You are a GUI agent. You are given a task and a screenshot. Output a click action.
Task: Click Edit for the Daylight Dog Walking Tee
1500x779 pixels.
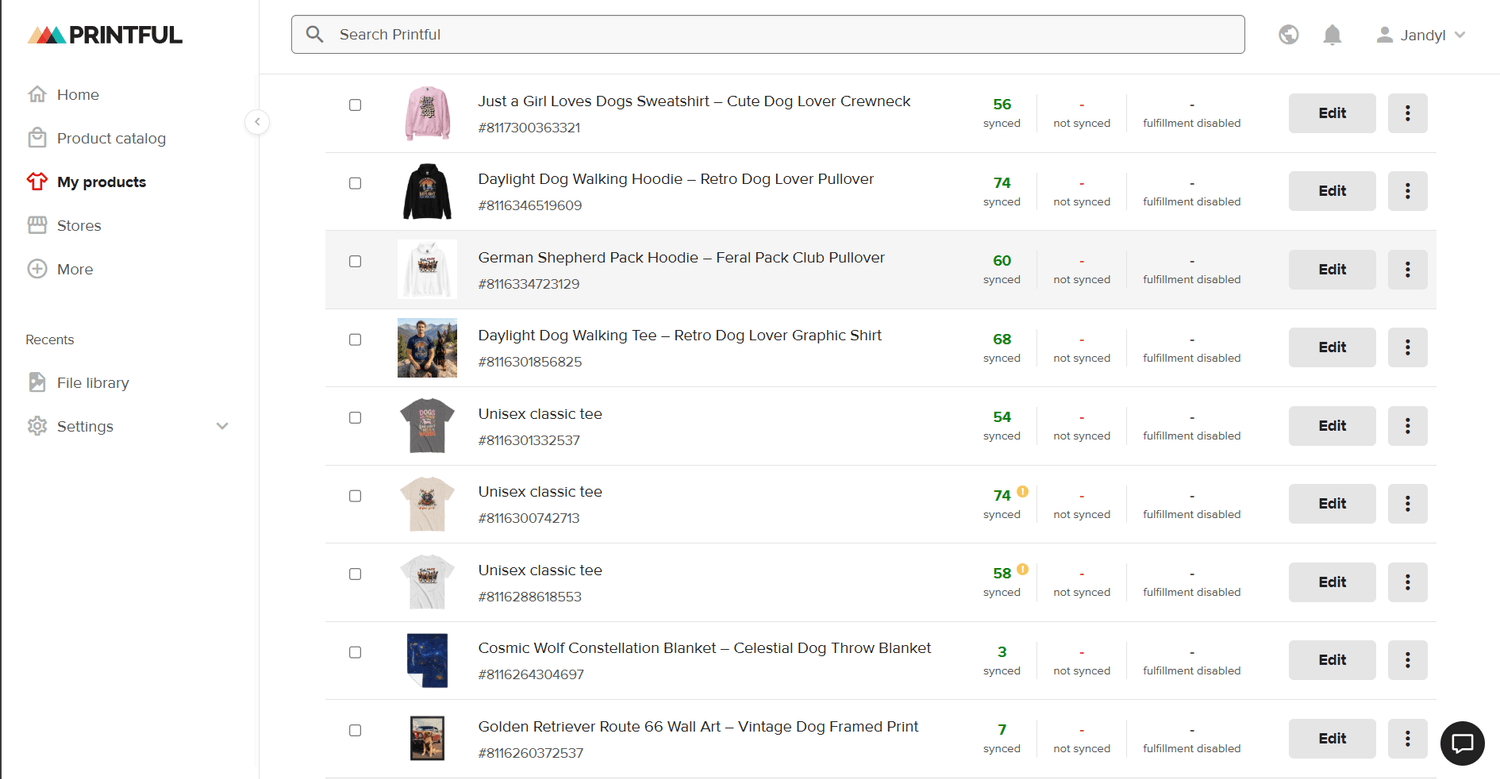[1331, 347]
